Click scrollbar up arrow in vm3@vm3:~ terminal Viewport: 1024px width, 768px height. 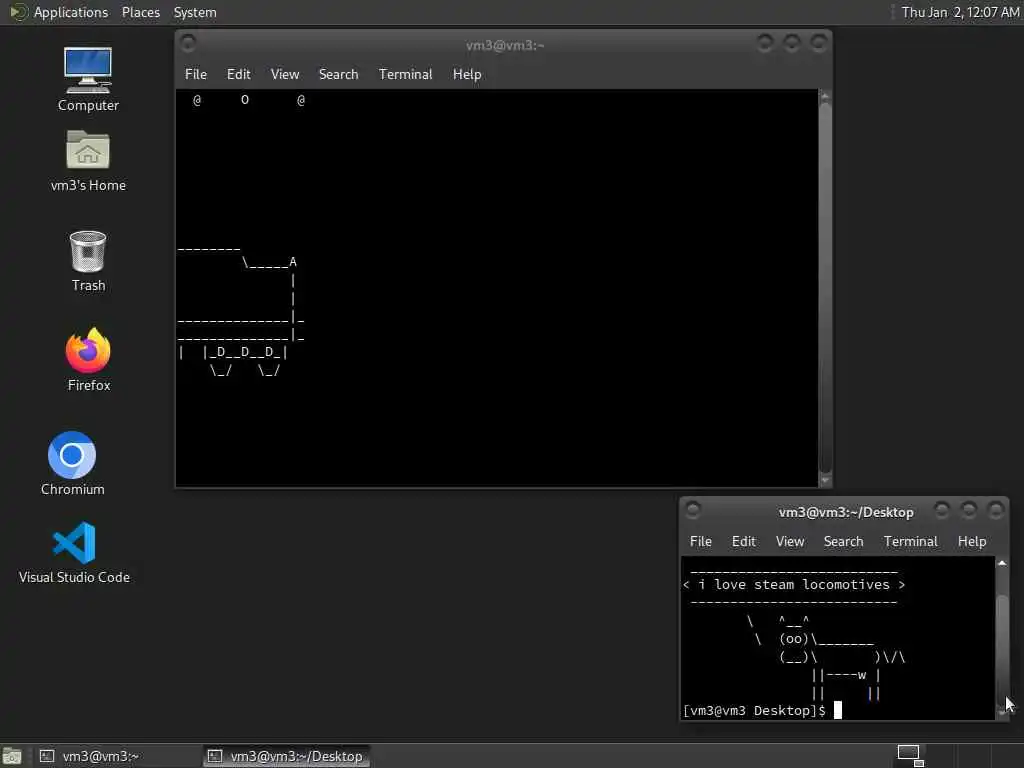825,96
